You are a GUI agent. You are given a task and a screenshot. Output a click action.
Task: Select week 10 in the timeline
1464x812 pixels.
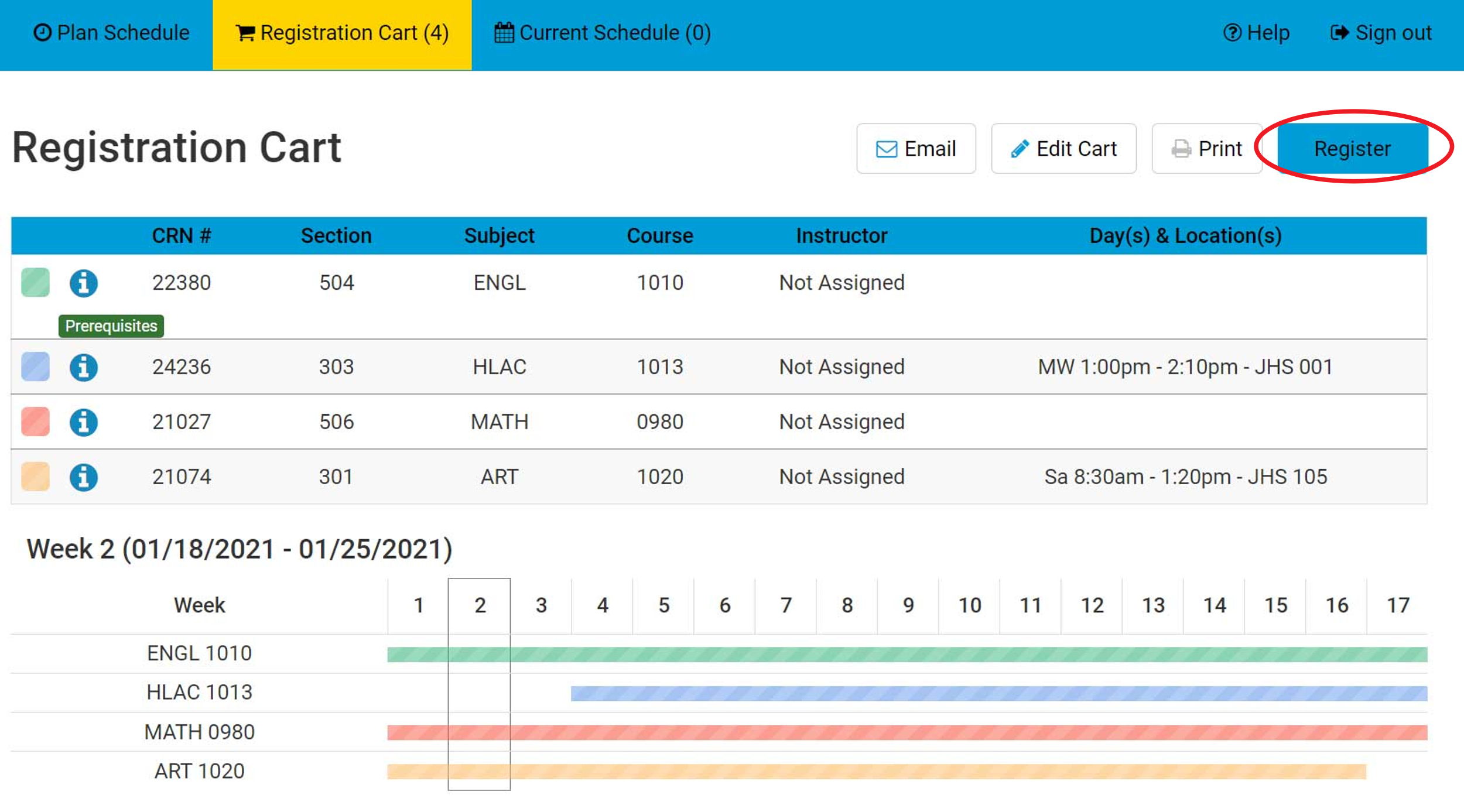pos(969,605)
